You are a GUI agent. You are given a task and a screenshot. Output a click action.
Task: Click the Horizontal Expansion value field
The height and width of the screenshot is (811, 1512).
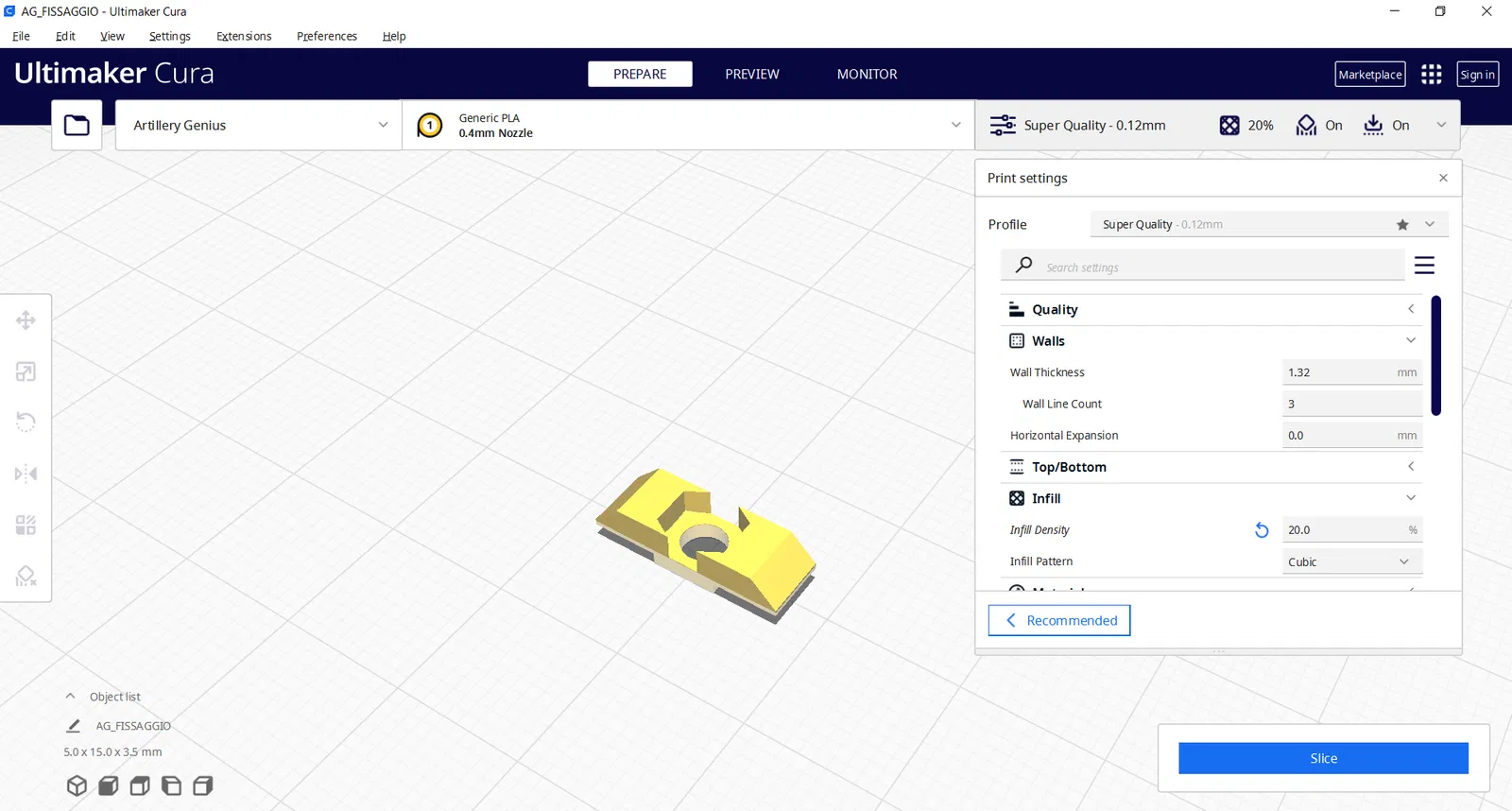pos(1352,436)
